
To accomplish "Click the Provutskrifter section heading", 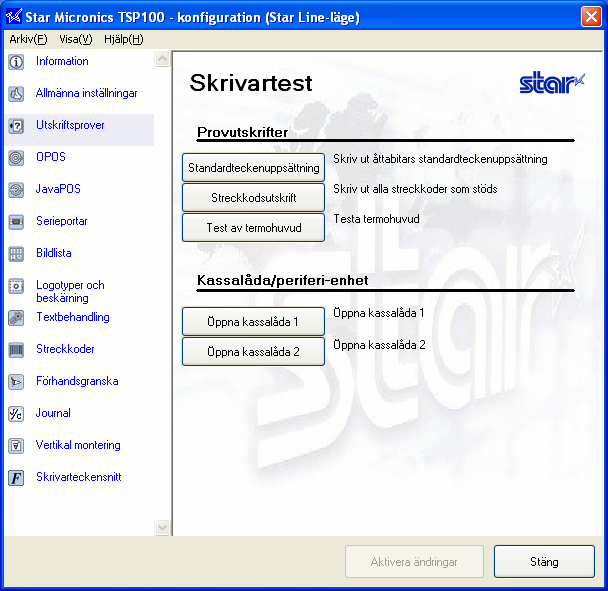I will (242, 132).
